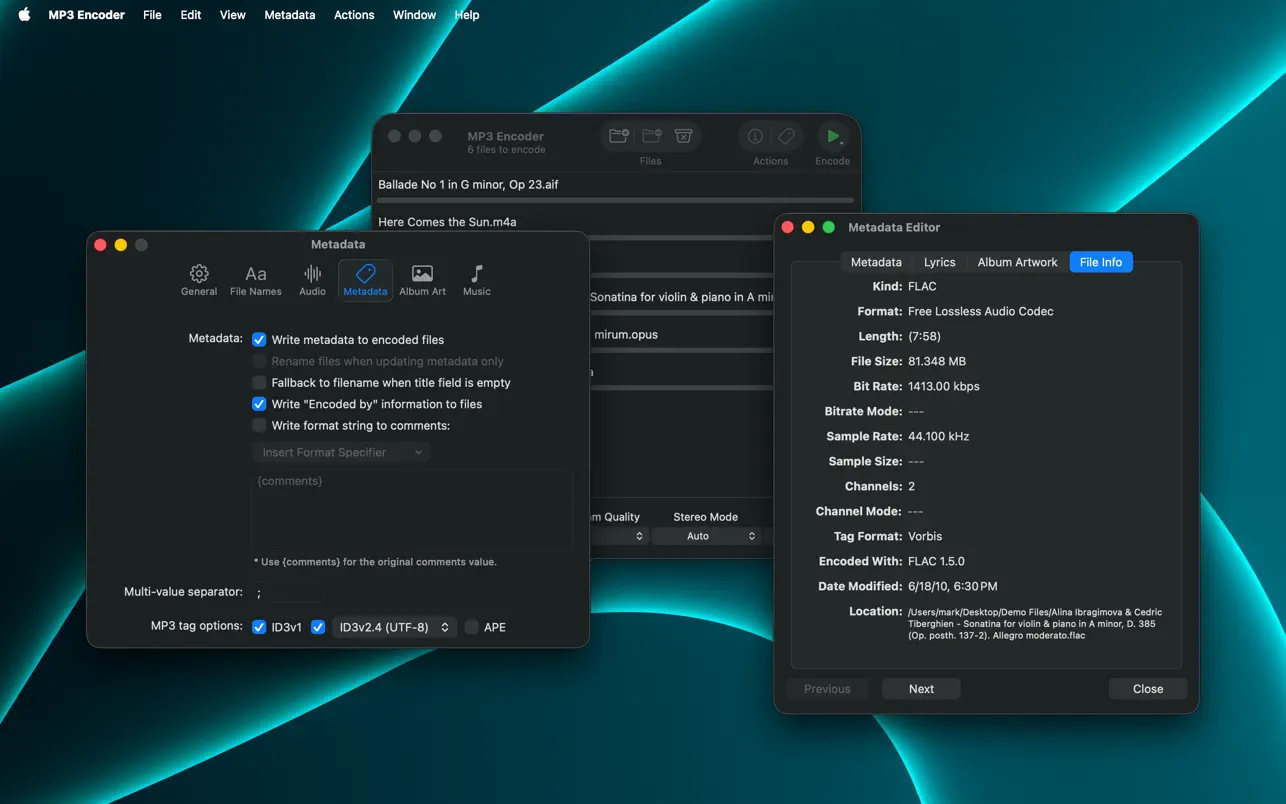Enable the APE tag checkbox

[x=471, y=627]
